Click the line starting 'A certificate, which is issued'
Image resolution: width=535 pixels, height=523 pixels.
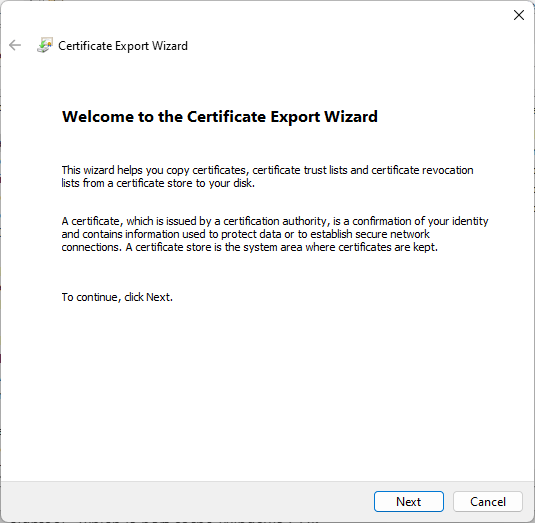275,221
